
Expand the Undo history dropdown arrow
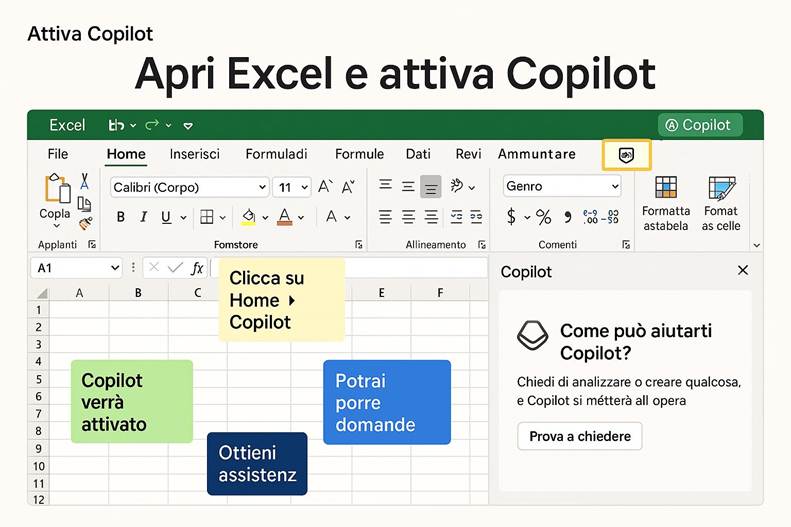click(x=133, y=125)
